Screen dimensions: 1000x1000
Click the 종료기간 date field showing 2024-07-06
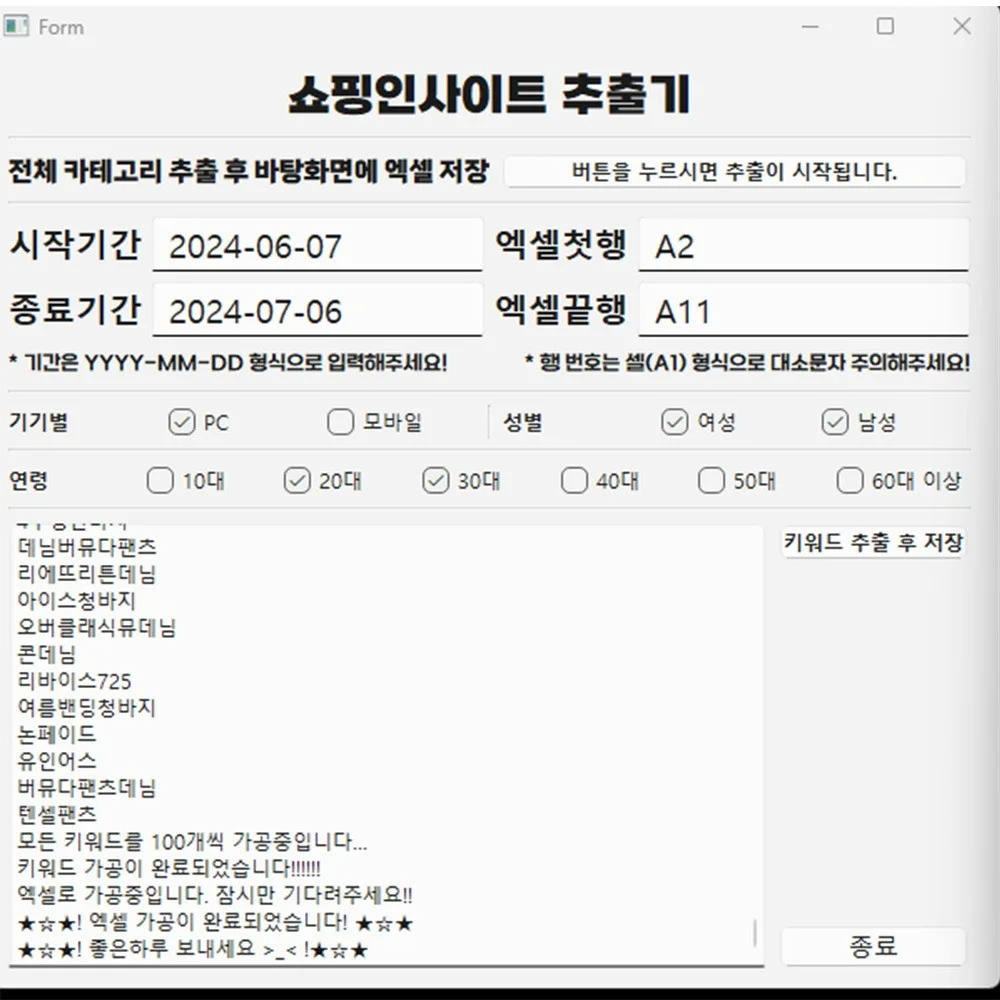coord(317,311)
